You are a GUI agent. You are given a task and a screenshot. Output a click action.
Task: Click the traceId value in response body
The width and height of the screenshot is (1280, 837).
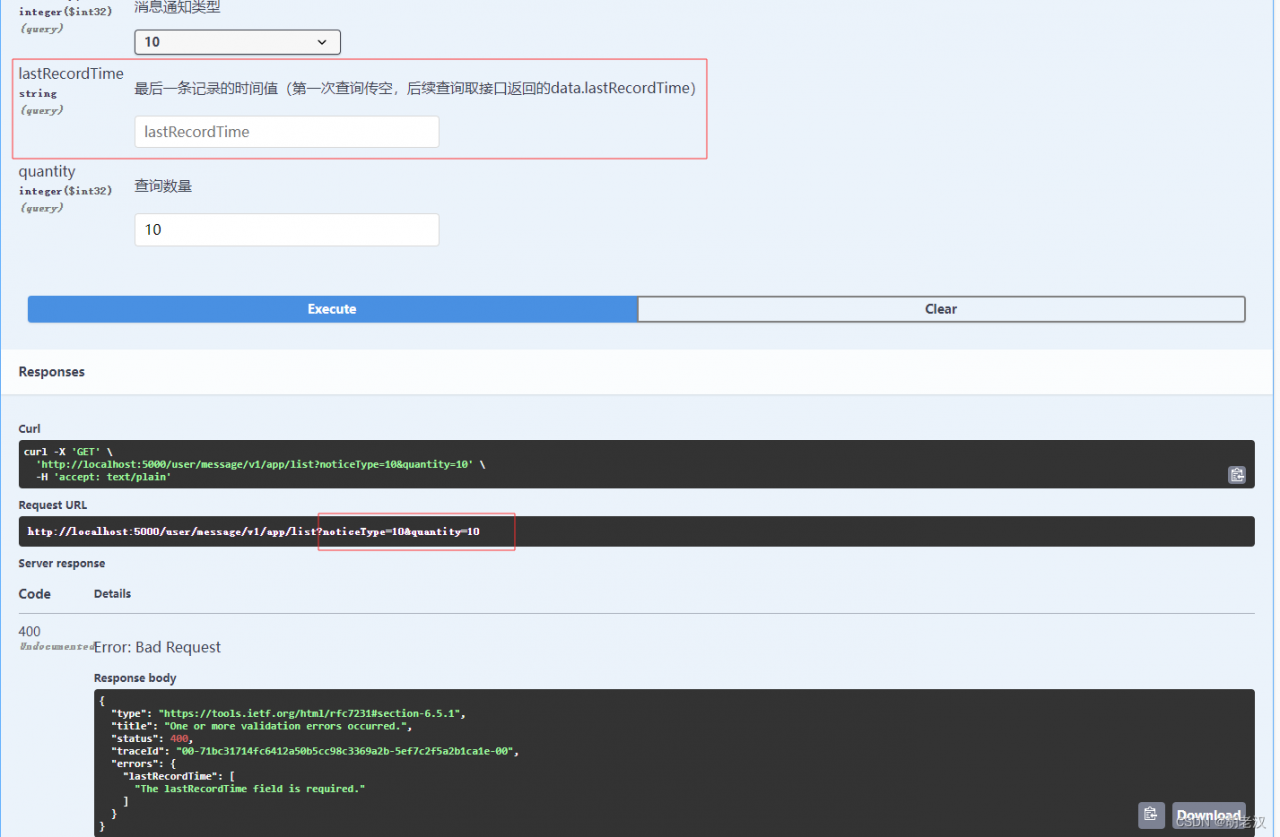(x=330, y=750)
